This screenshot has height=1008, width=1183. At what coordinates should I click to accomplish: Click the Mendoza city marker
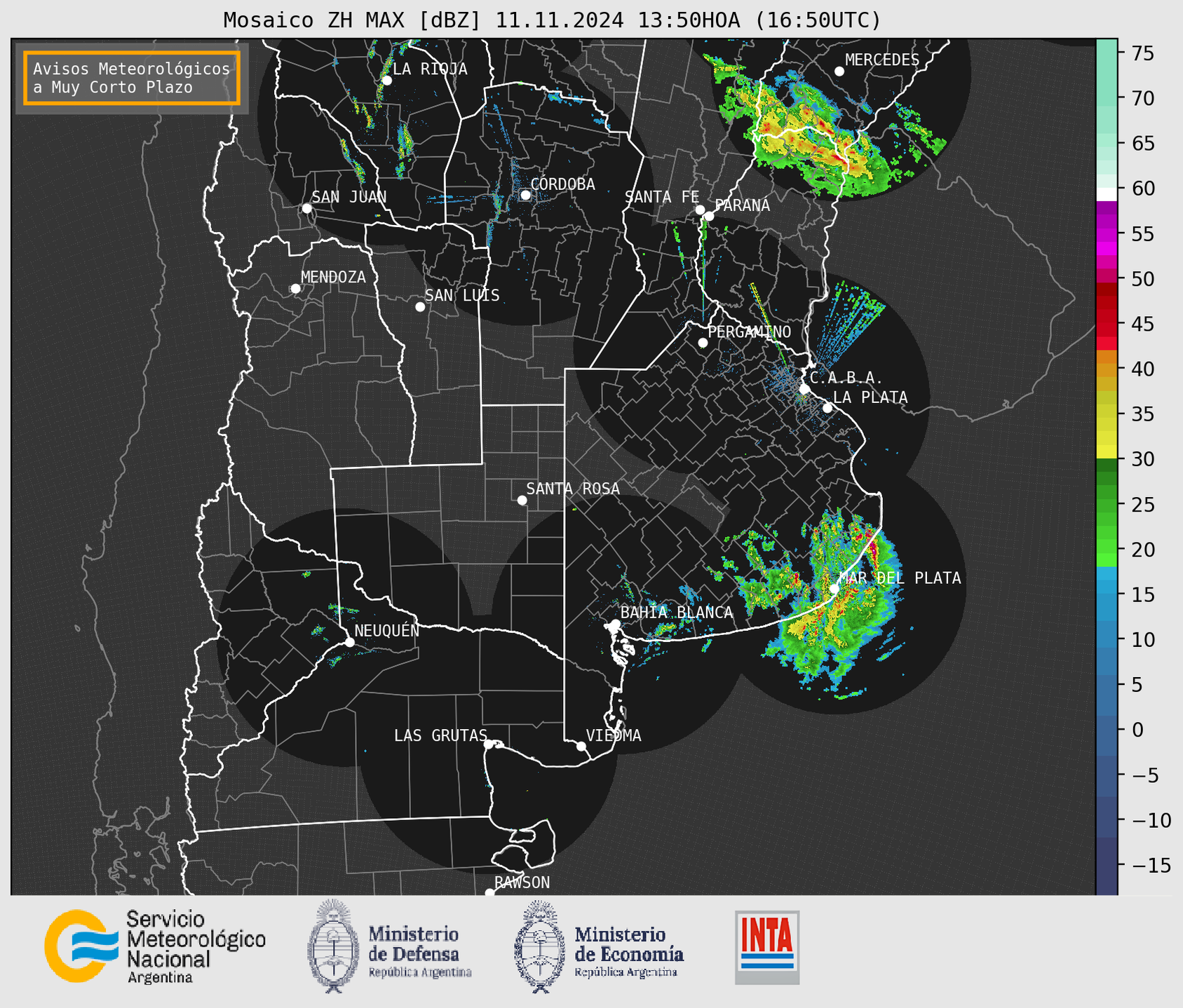click(x=295, y=289)
